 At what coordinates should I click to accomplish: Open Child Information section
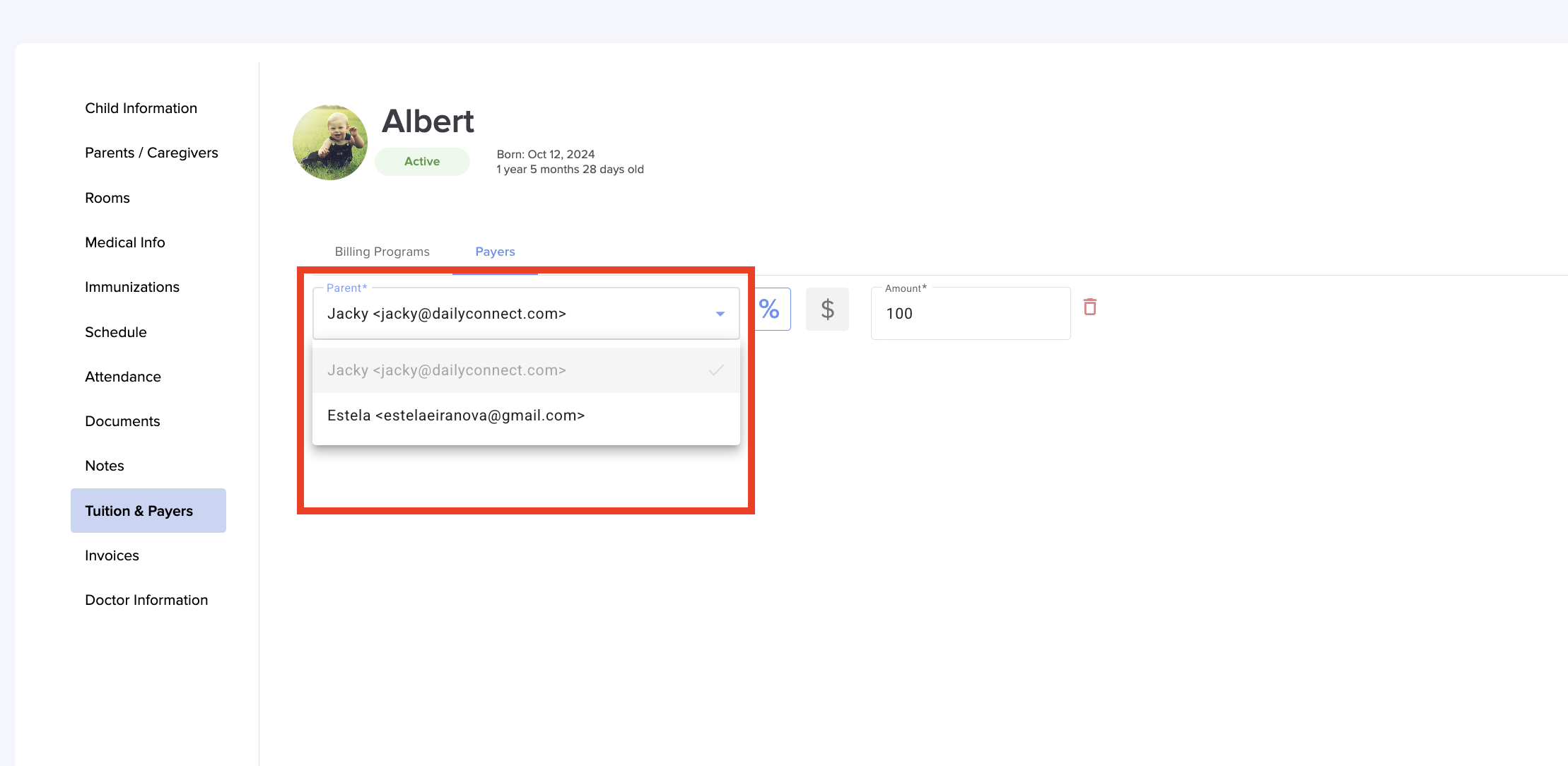pyautogui.click(x=141, y=108)
